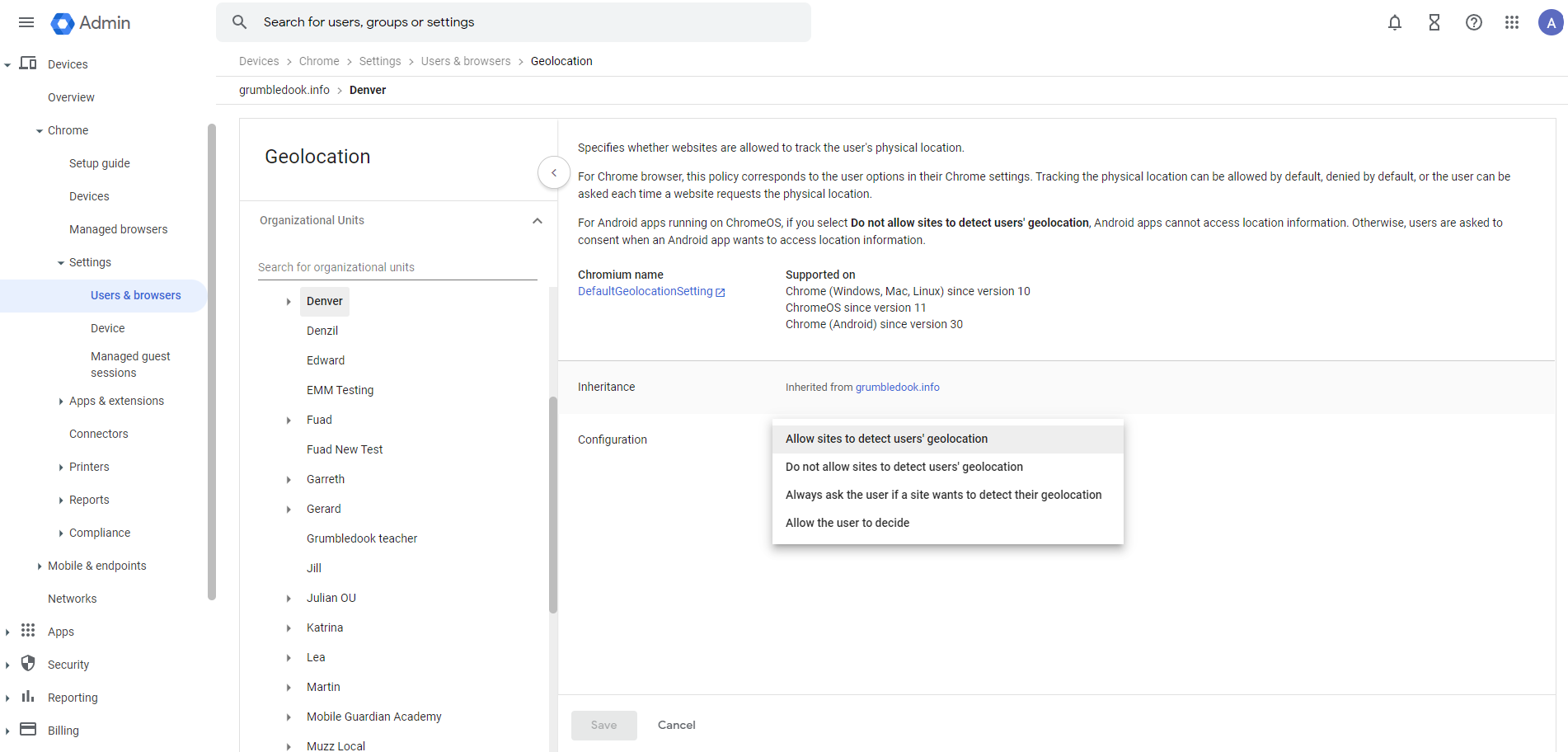1568x752 pixels.
Task: Open the main hamburger menu
Action: pyautogui.click(x=26, y=22)
